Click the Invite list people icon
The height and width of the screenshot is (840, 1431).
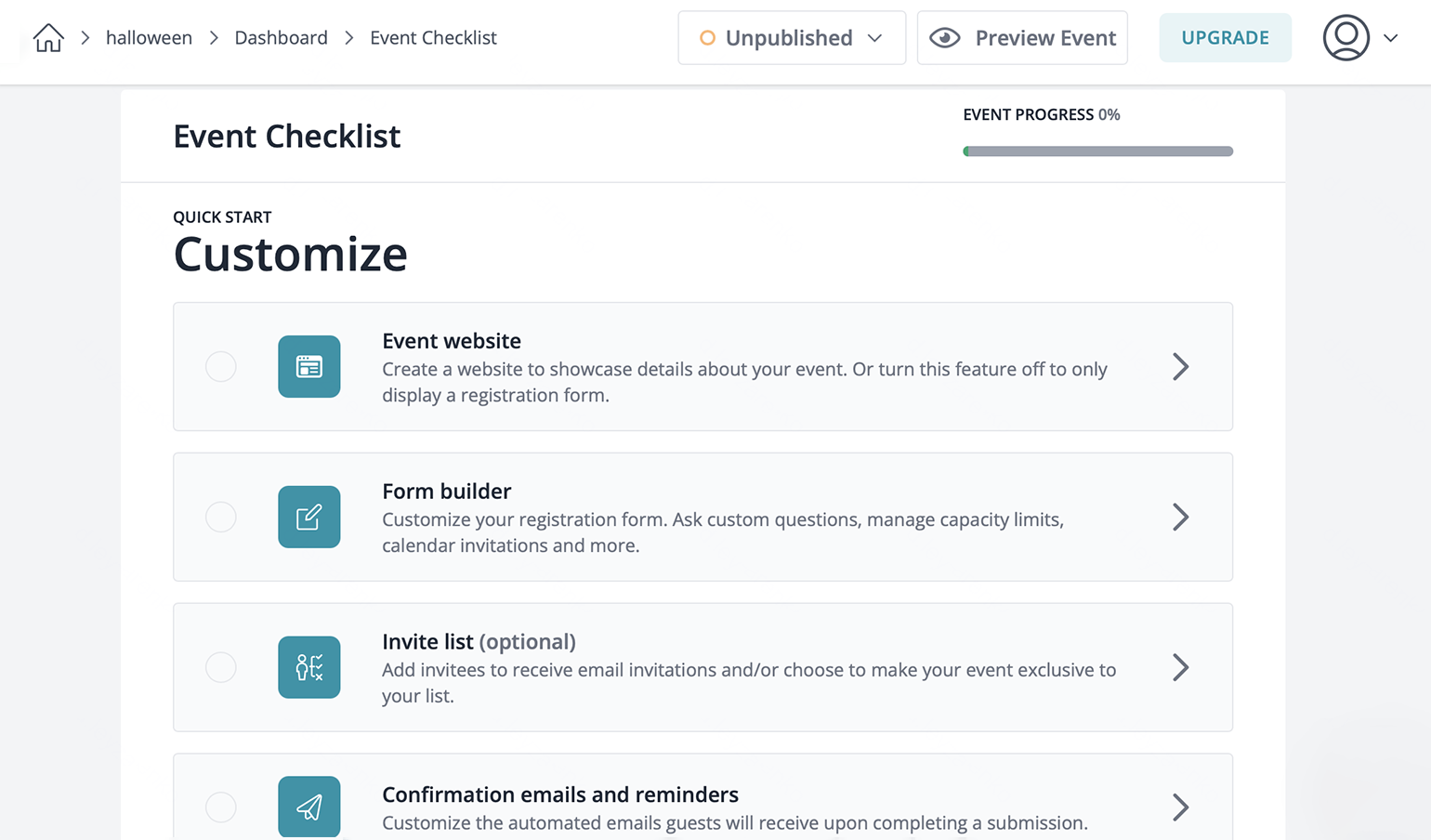[309, 667]
